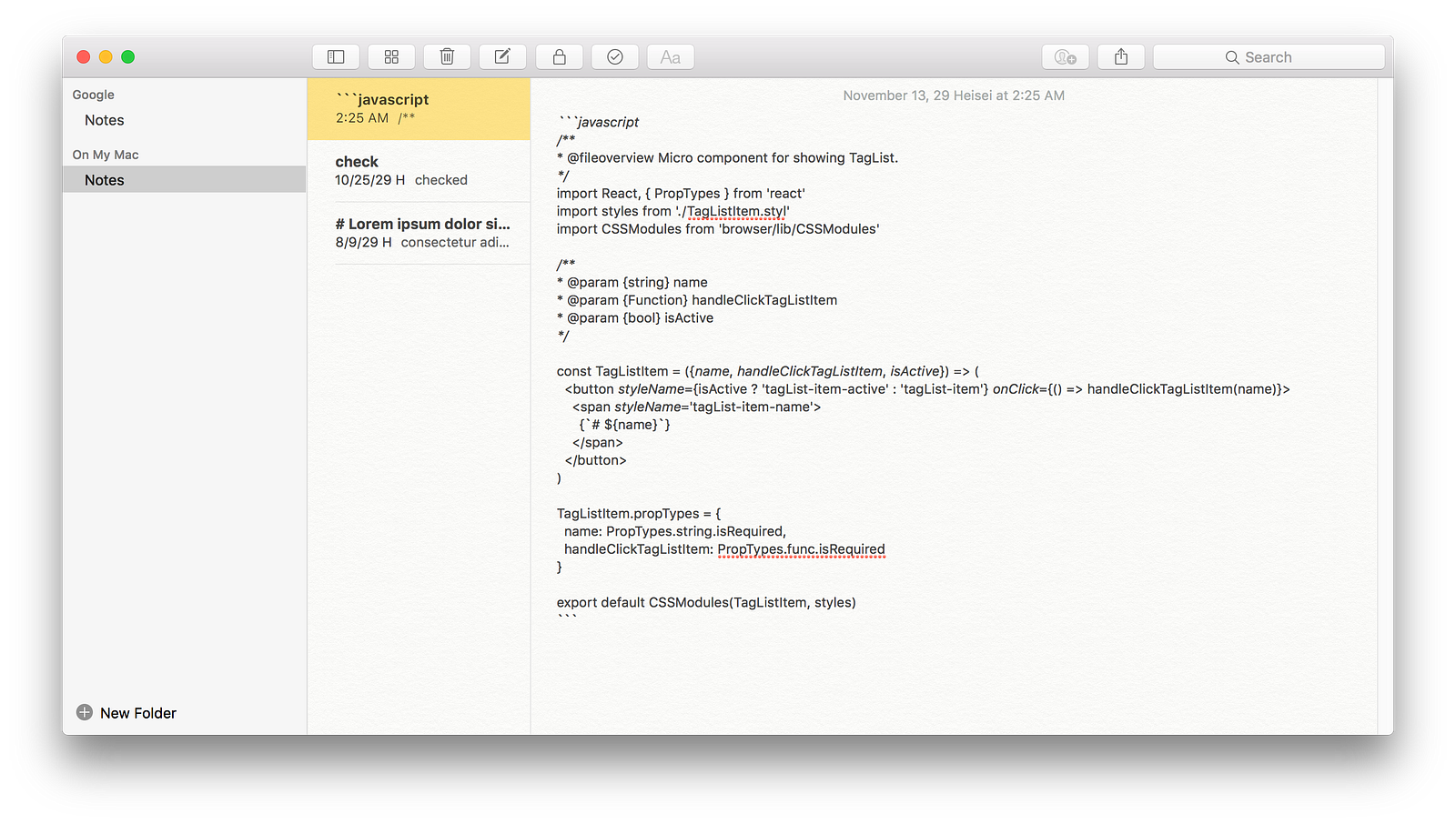Click the 'name: PropTypes.string.isRequired,' line
Screen dimensions: 1456x824
click(675, 532)
